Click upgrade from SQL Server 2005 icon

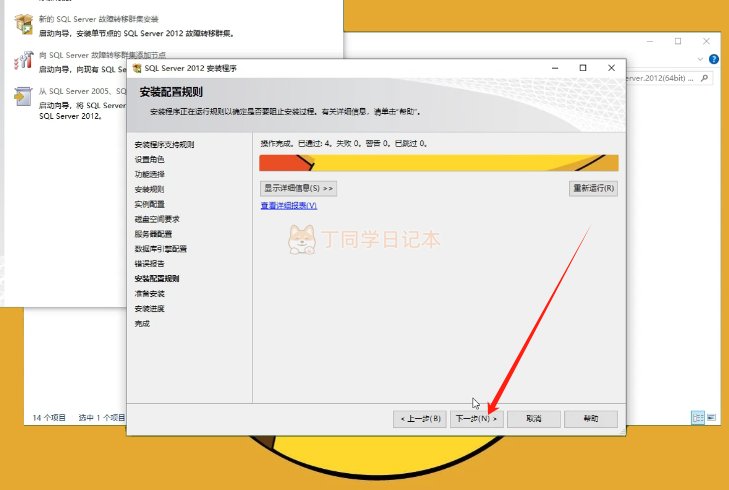[23, 96]
